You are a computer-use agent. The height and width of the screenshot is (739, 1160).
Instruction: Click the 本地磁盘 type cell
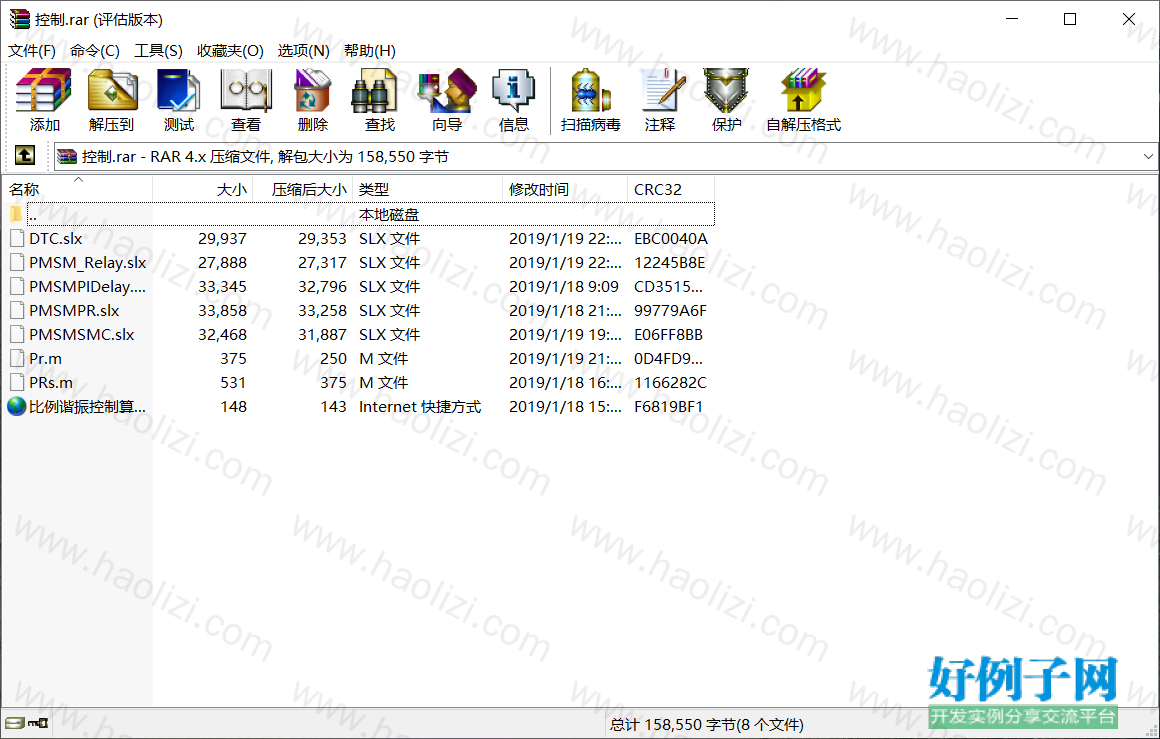pos(389,215)
